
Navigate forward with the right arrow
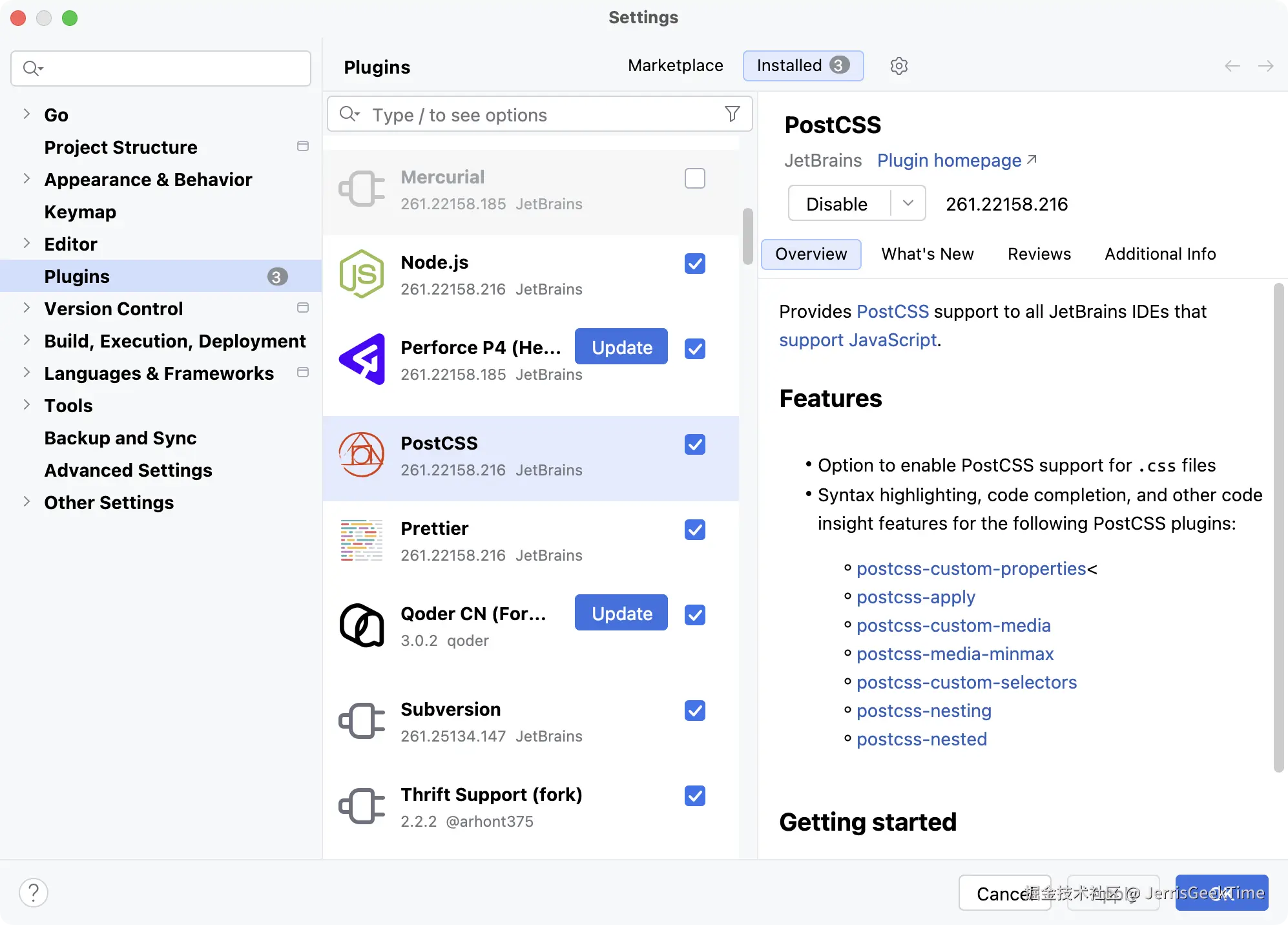(x=1266, y=66)
